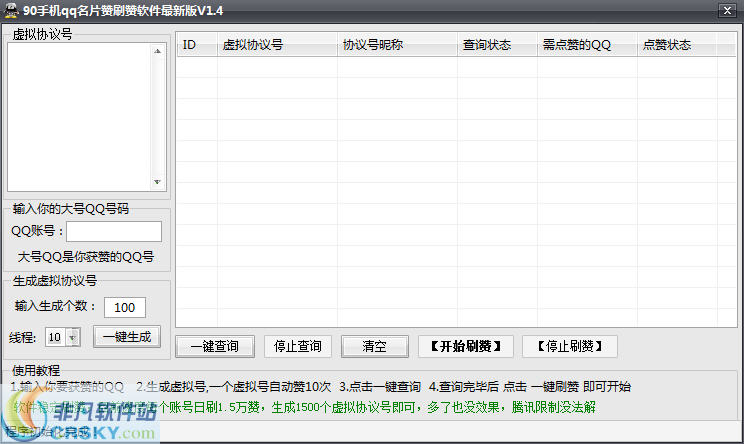This screenshot has width=744, height=444.
Task: Click the 一键查询 button
Action: click(x=215, y=346)
